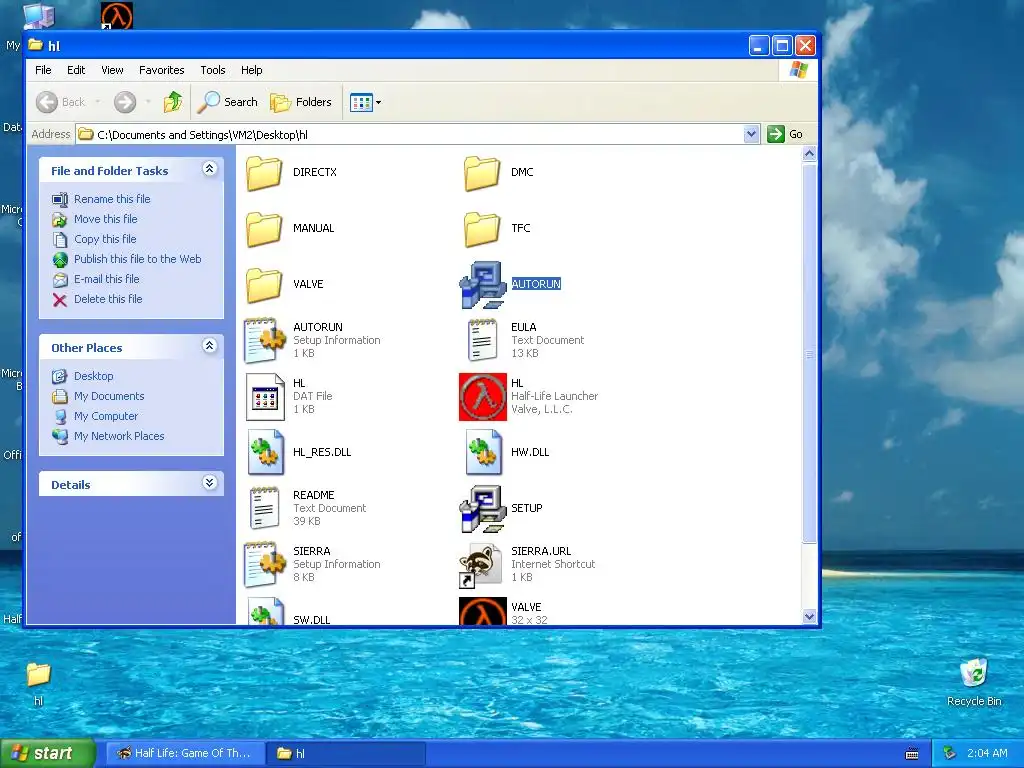Select the VALVE folder icon
This screenshot has width=1024, height=768.
point(264,285)
